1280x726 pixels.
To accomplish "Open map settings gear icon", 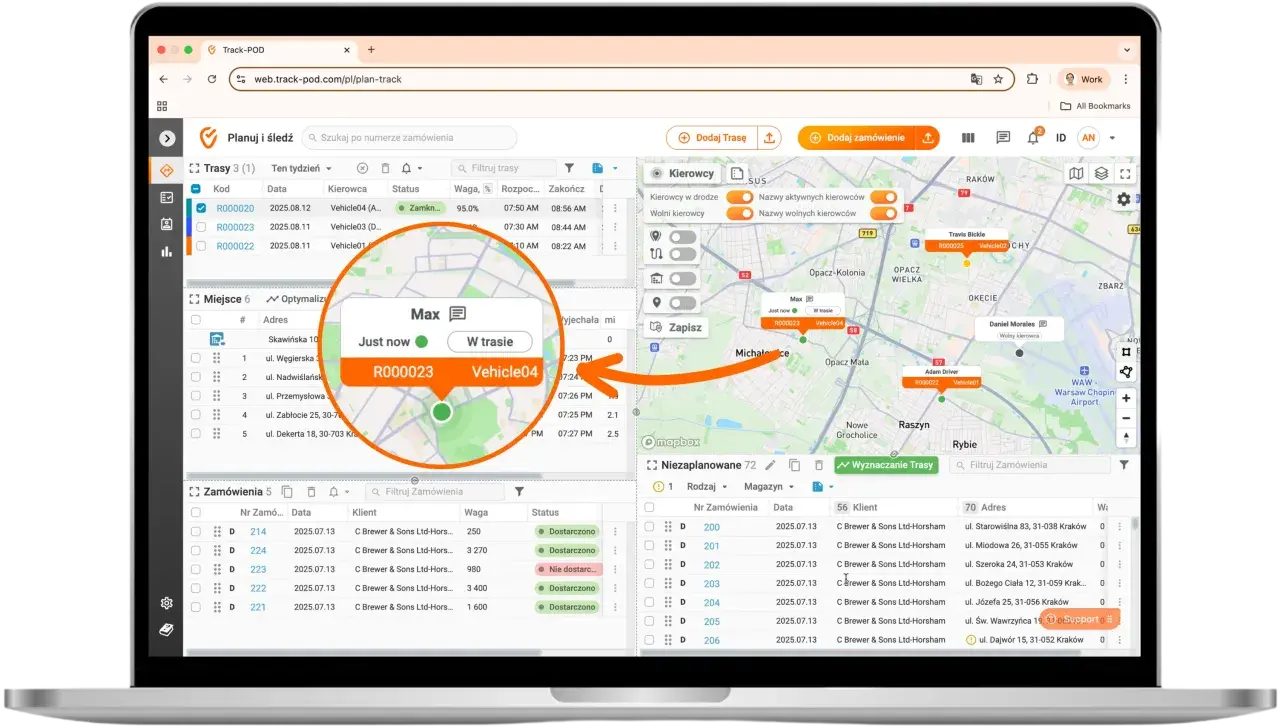I will click(x=1124, y=199).
